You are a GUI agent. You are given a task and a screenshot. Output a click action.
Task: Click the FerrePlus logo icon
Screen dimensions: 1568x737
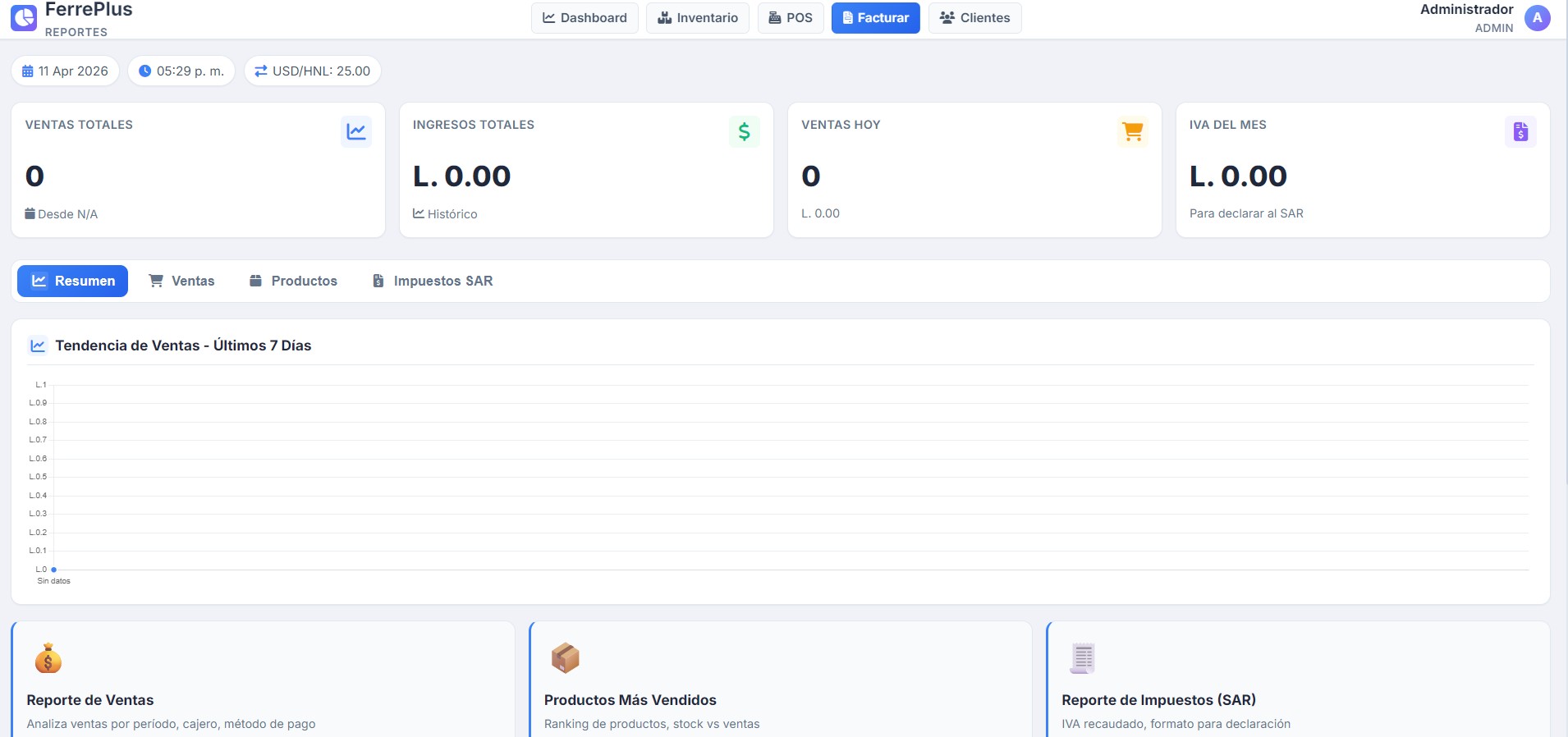point(24,17)
